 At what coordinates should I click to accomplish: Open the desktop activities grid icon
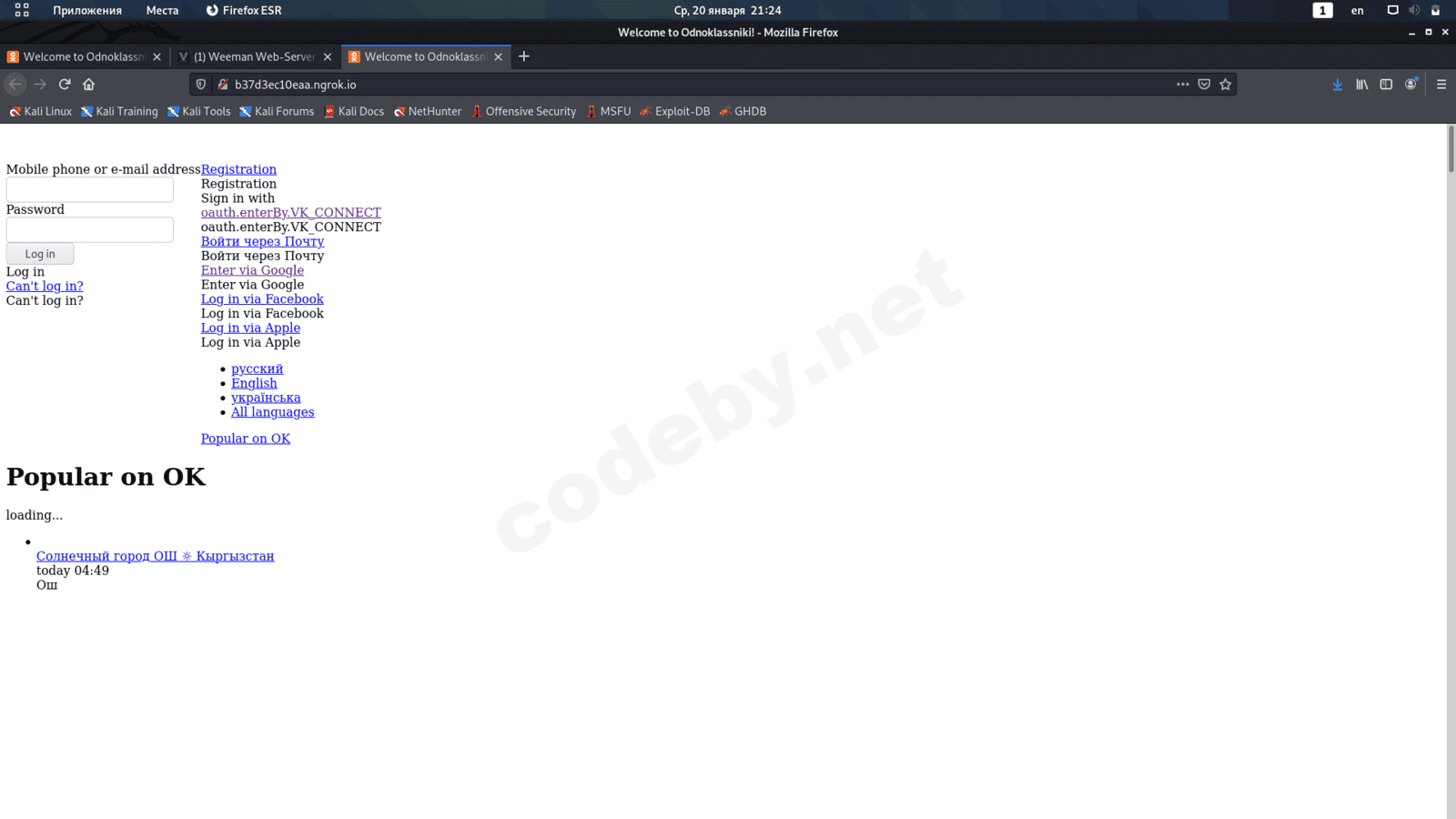22,10
